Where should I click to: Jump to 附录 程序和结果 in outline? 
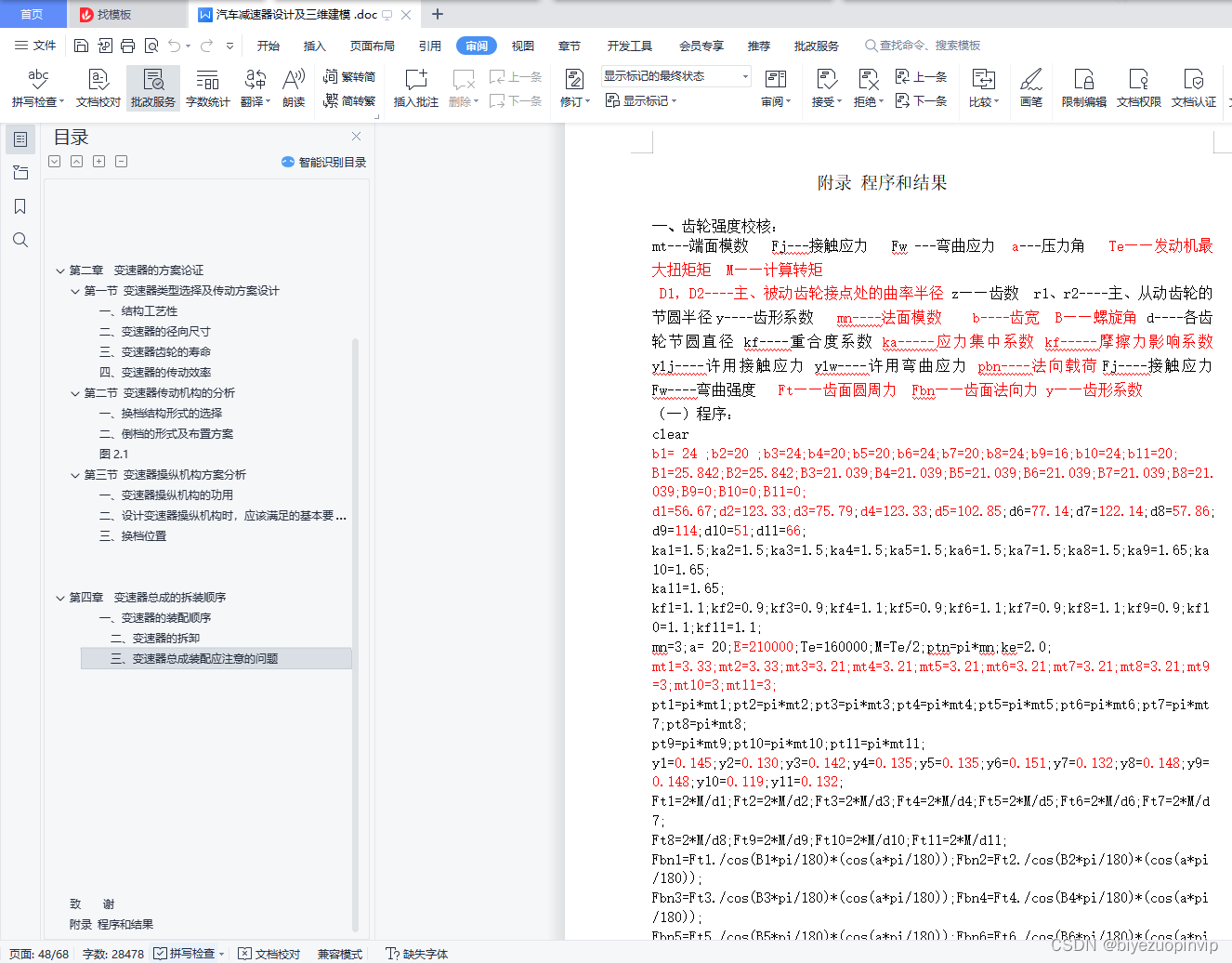[x=111, y=925]
